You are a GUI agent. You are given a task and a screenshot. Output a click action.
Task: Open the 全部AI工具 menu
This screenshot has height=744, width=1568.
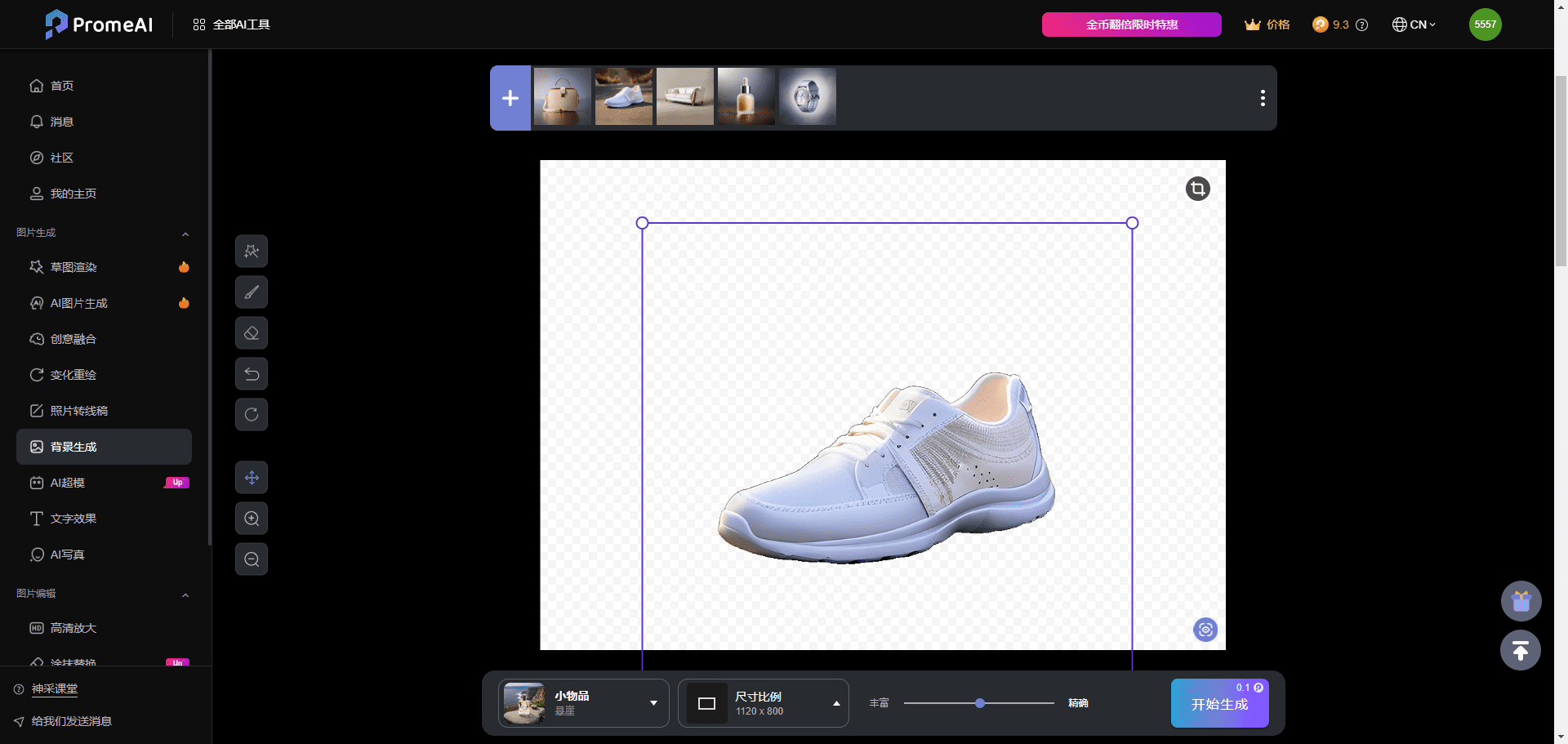[x=231, y=25]
